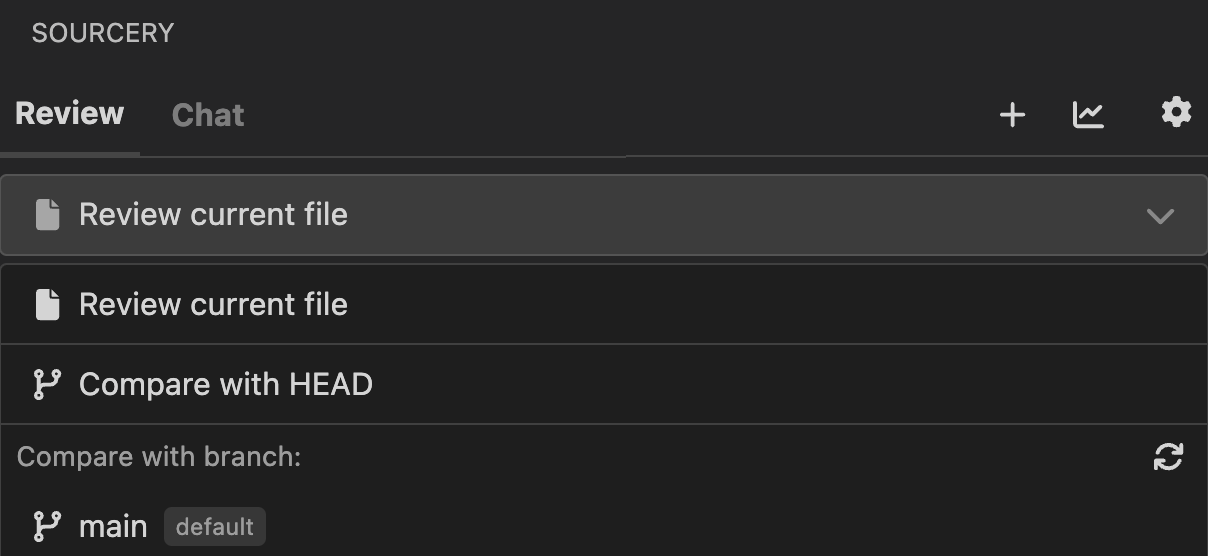
Task: Click the file icon in the first dropdown option
Action: click(x=47, y=304)
